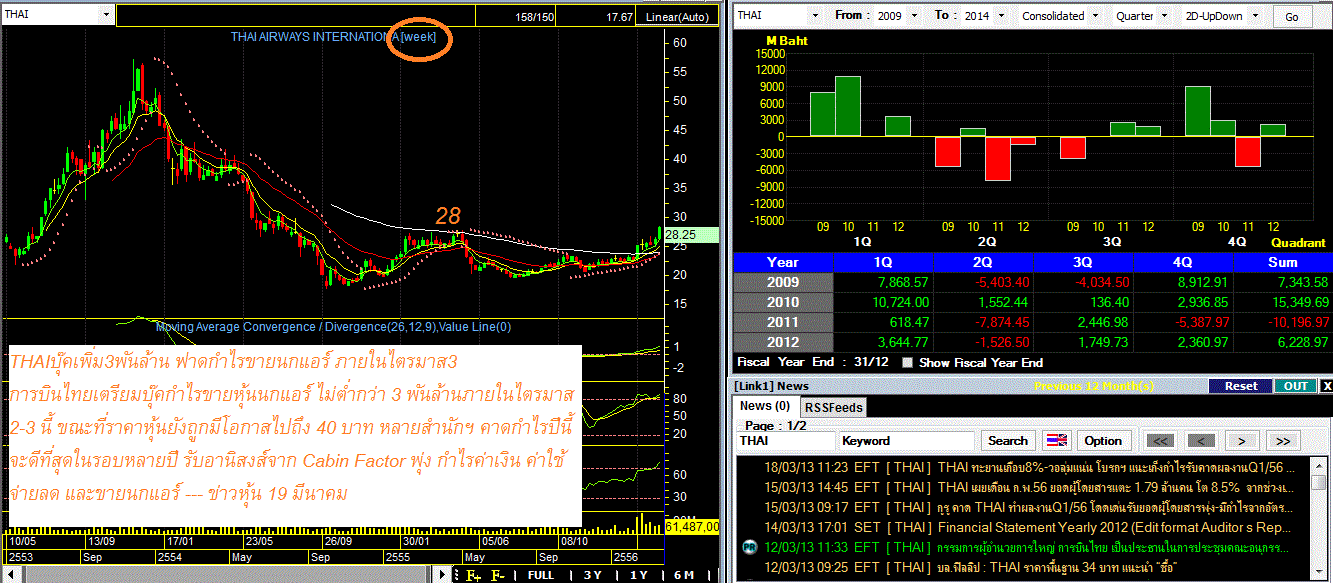Viewport: 1333px width, 583px height.
Task: Open the financial panel THAI symbol dropdown
Action: 814,16
